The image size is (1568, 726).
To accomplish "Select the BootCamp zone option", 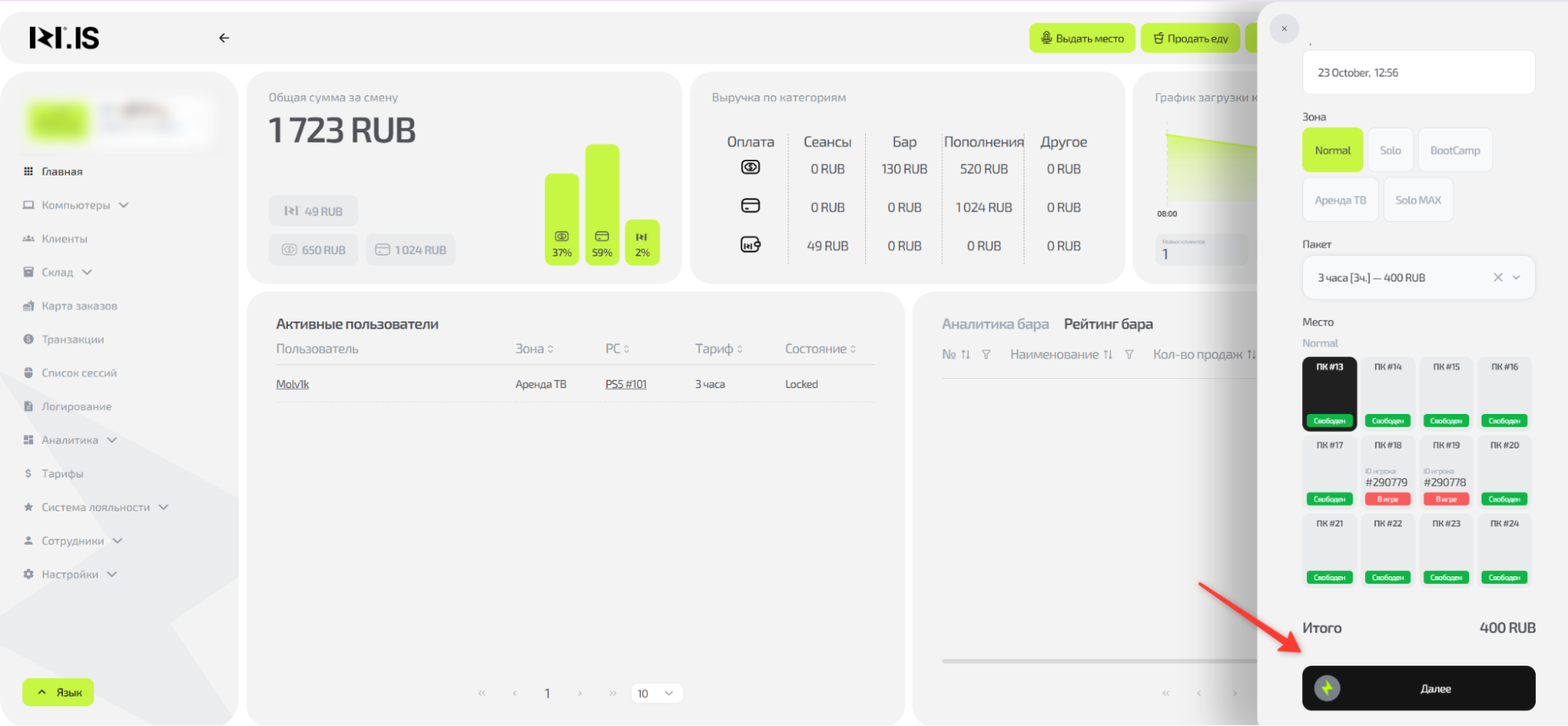I will point(1454,151).
